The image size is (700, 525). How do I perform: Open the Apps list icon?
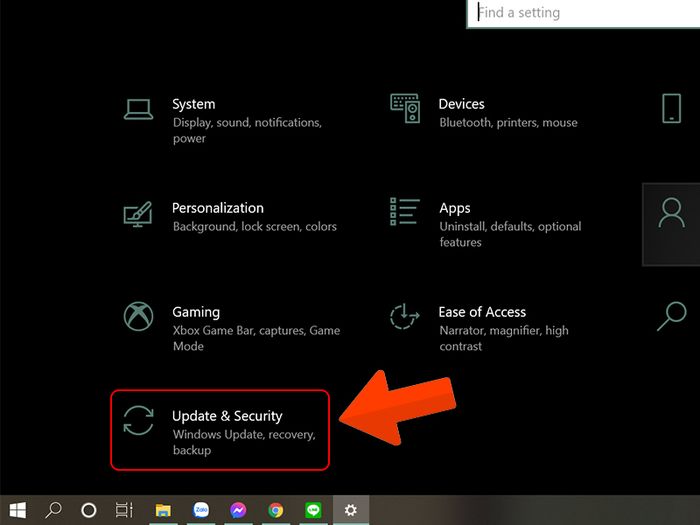404,212
